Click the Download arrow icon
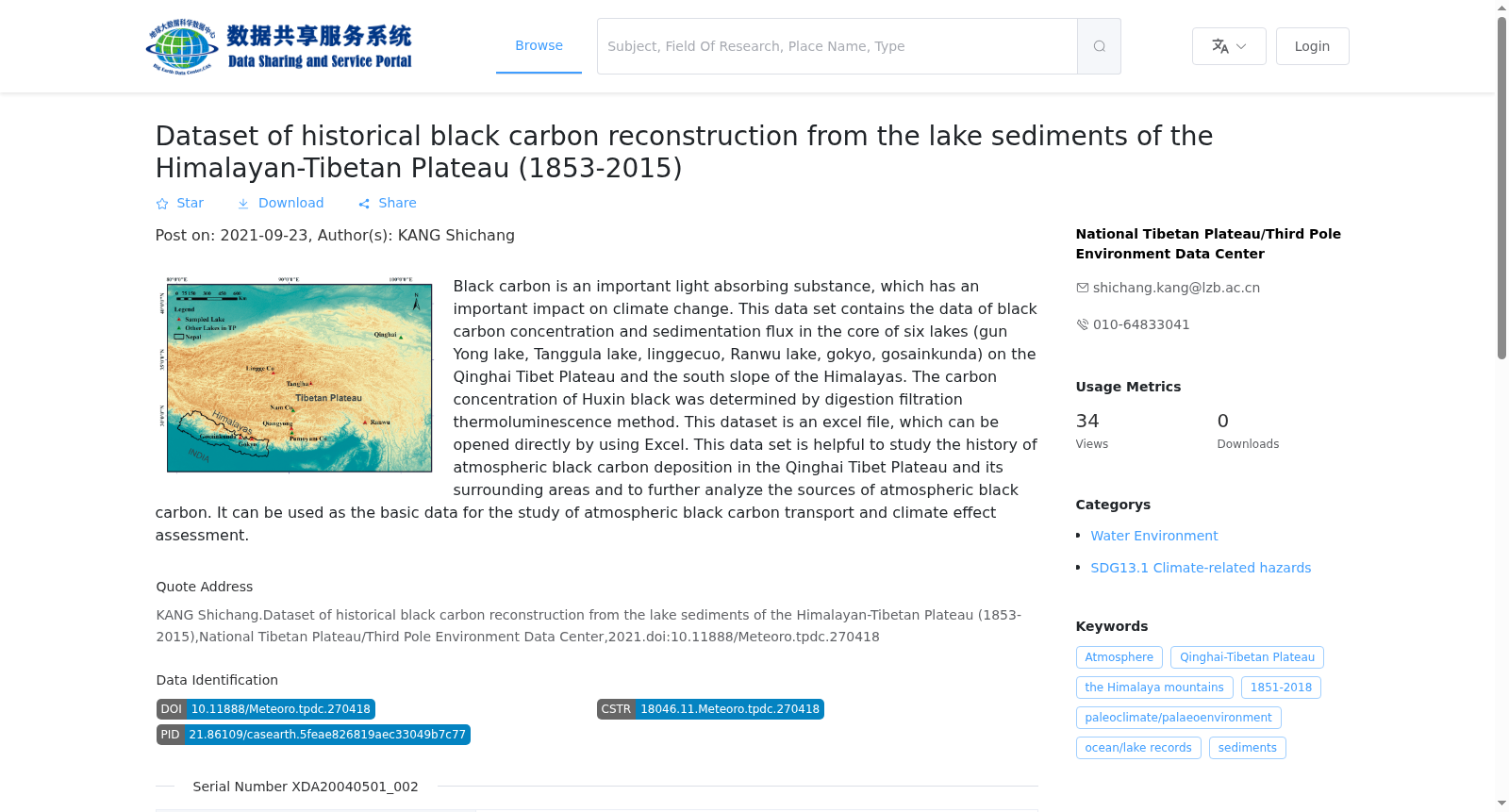 [x=243, y=204]
